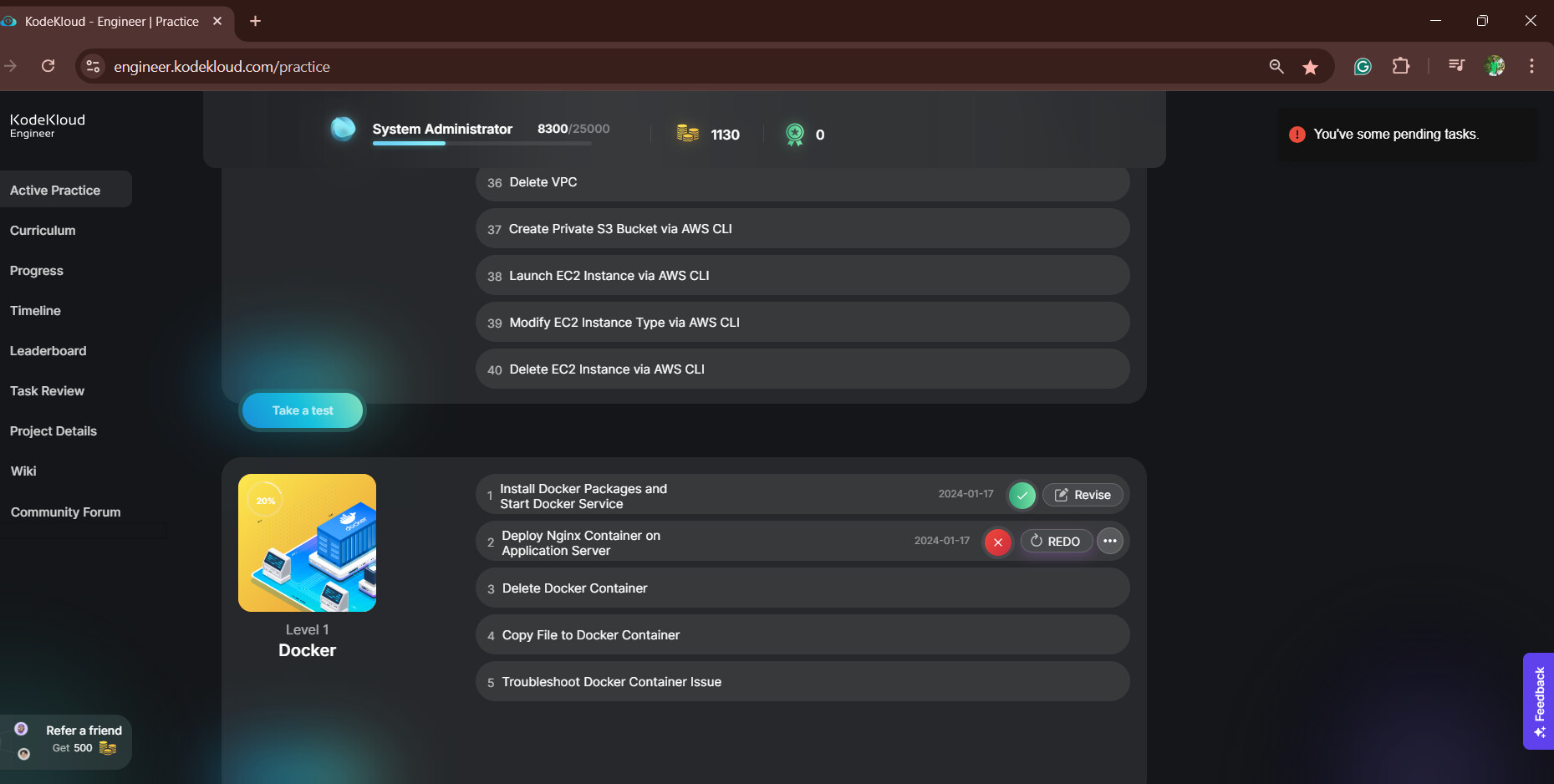This screenshot has width=1554, height=784.
Task: Open Community Forum in sidebar
Action: [65, 512]
